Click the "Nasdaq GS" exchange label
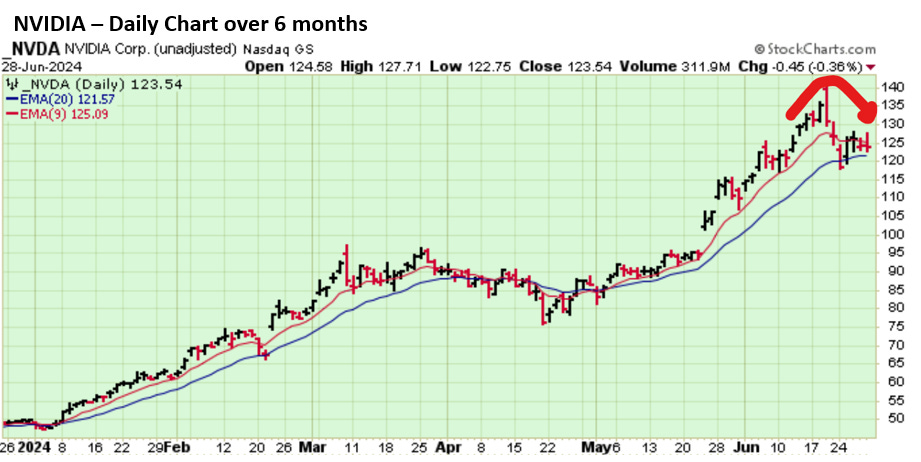Screen dimensions: 921x462 tap(278, 49)
